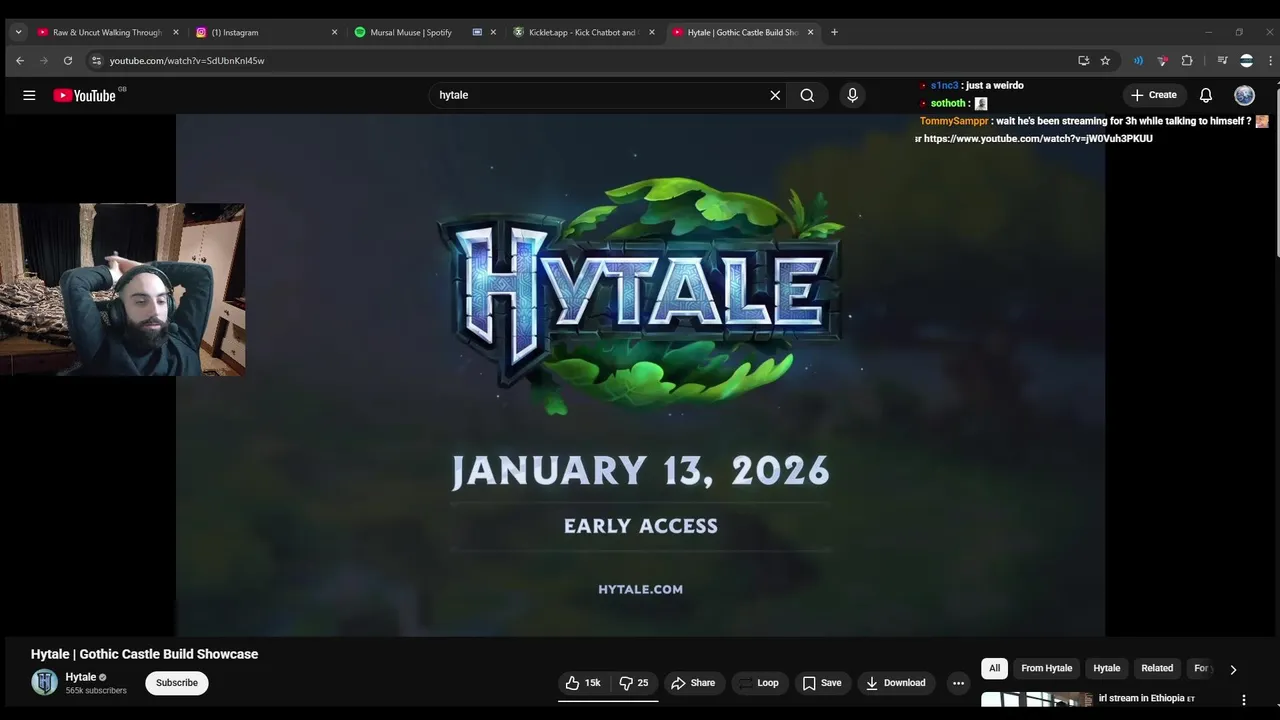Open the browser media control icon
The width and height of the screenshot is (1280, 720).
coord(1222,61)
